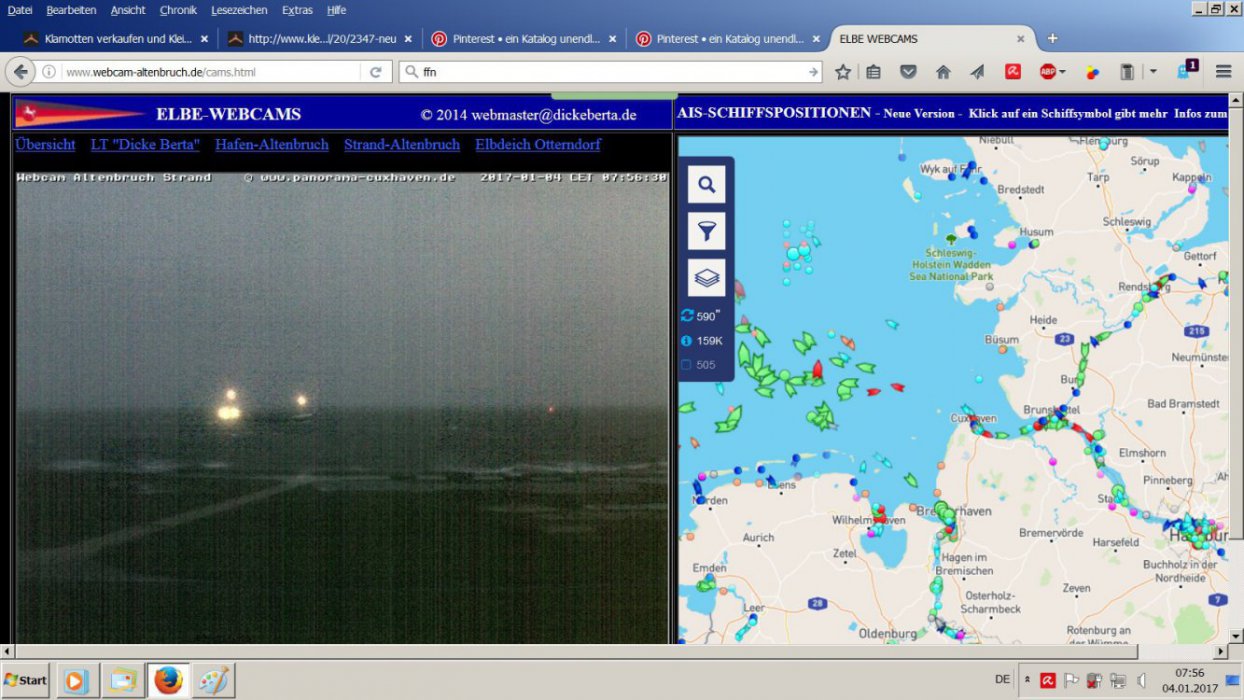Open Paint from the Windows taskbar
Image resolution: width=1244 pixels, height=700 pixels.
pyautogui.click(x=214, y=680)
